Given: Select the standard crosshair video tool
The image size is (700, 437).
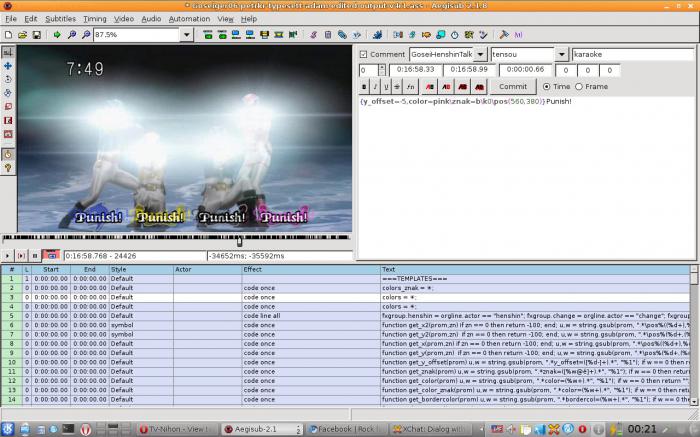Looking at the screenshot, I should [8, 52].
